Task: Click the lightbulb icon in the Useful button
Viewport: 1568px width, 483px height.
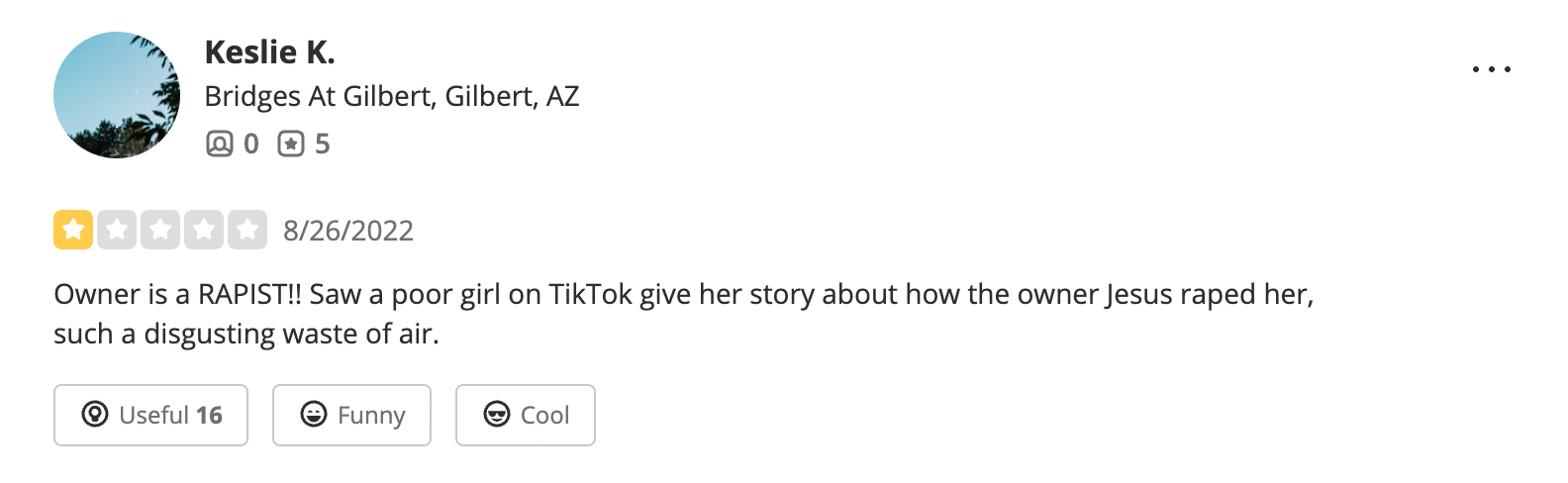Action: click(x=95, y=414)
